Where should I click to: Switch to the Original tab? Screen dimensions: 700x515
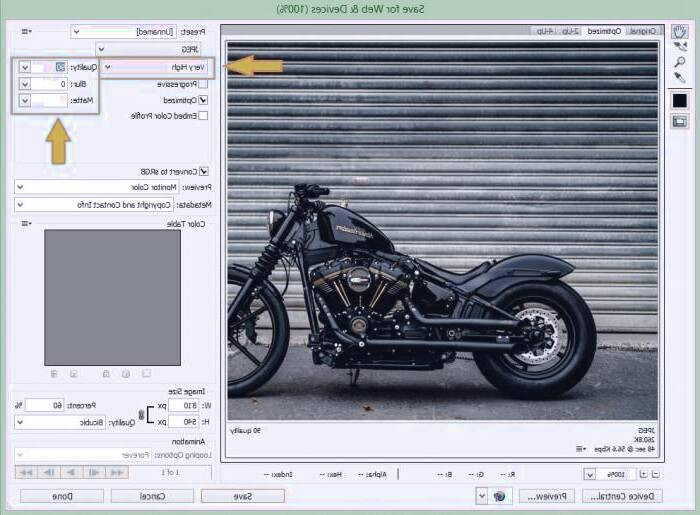(x=643, y=31)
